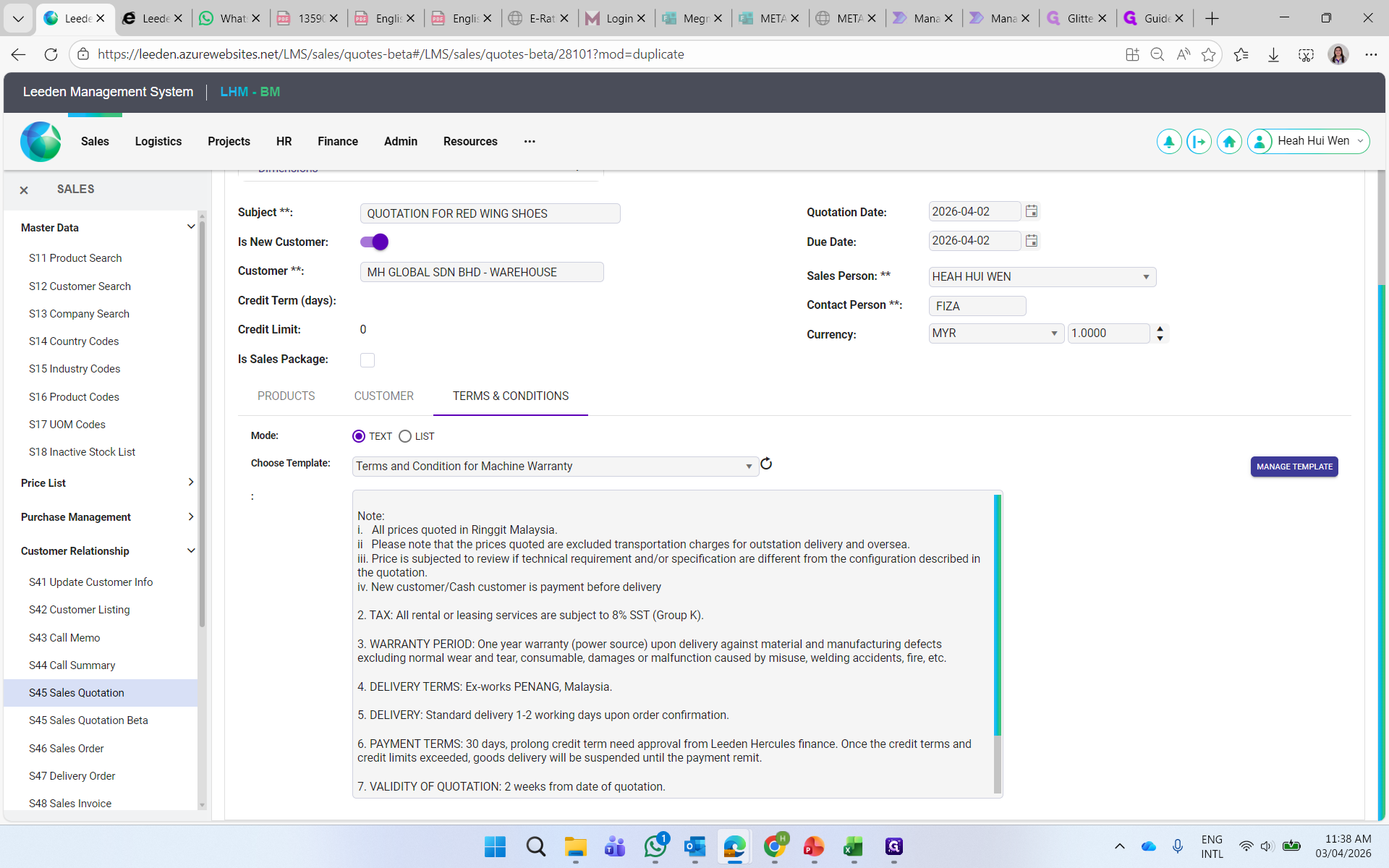1389x868 pixels.
Task: Open the Currency MYR dropdown
Action: coord(995,333)
